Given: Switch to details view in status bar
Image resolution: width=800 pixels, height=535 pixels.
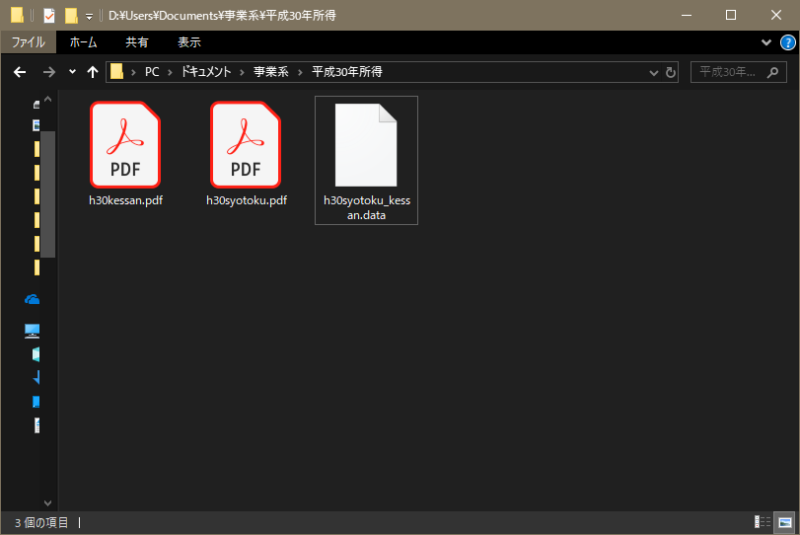Looking at the screenshot, I should [x=762, y=522].
